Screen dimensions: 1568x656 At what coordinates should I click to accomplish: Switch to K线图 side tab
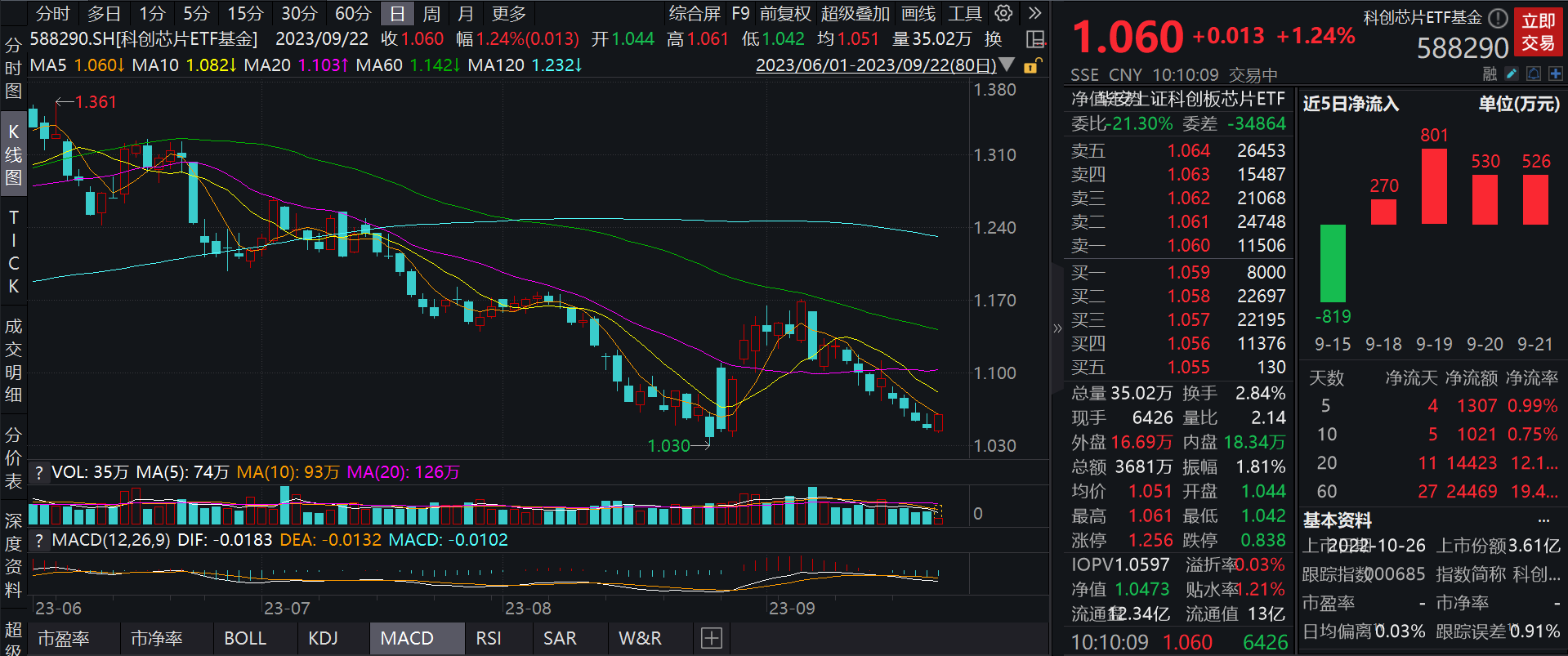coord(13,154)
